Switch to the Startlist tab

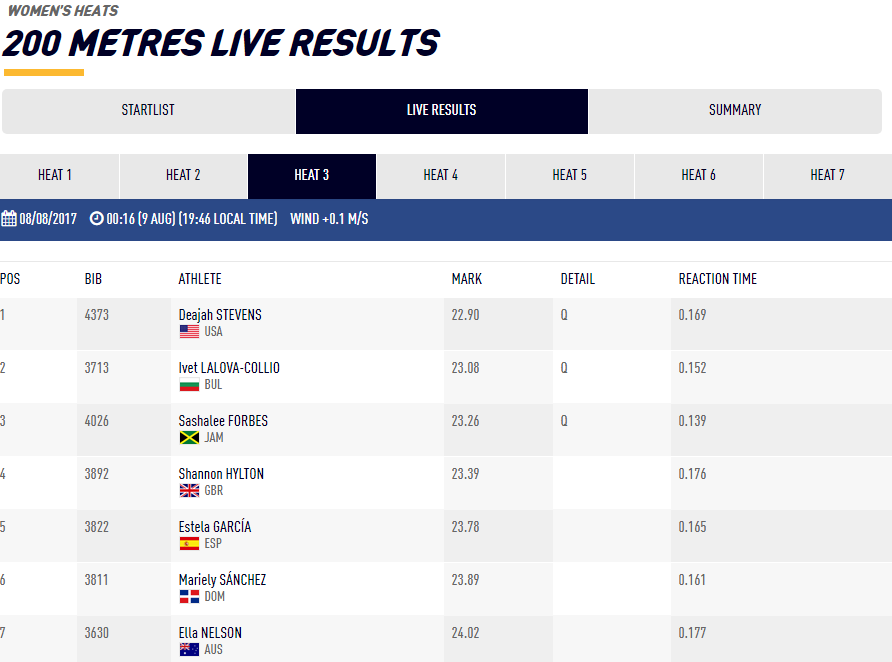[148, 111]
